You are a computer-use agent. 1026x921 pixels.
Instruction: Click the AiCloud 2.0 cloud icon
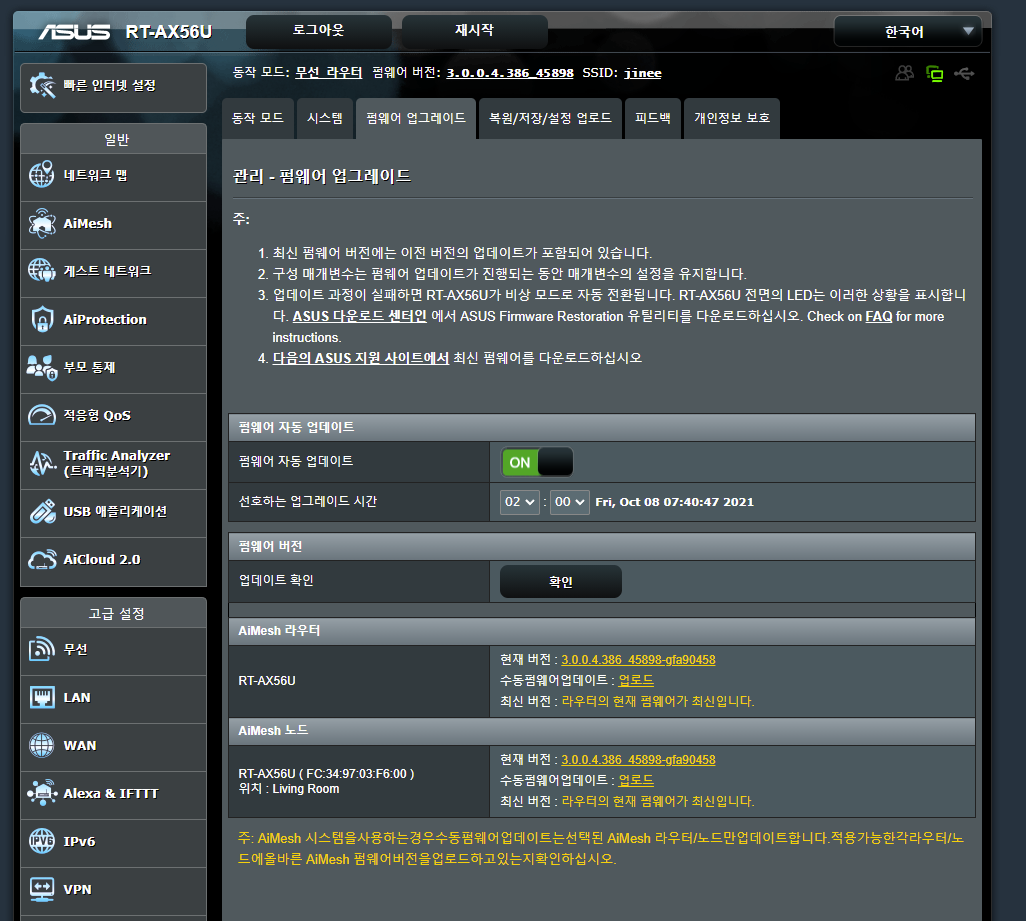[x=42, y=560]
